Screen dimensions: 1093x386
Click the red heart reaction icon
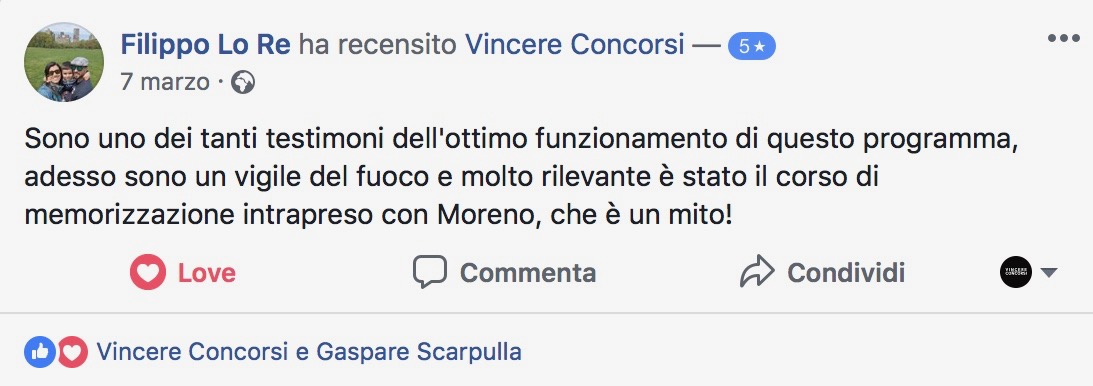[72, 352]
